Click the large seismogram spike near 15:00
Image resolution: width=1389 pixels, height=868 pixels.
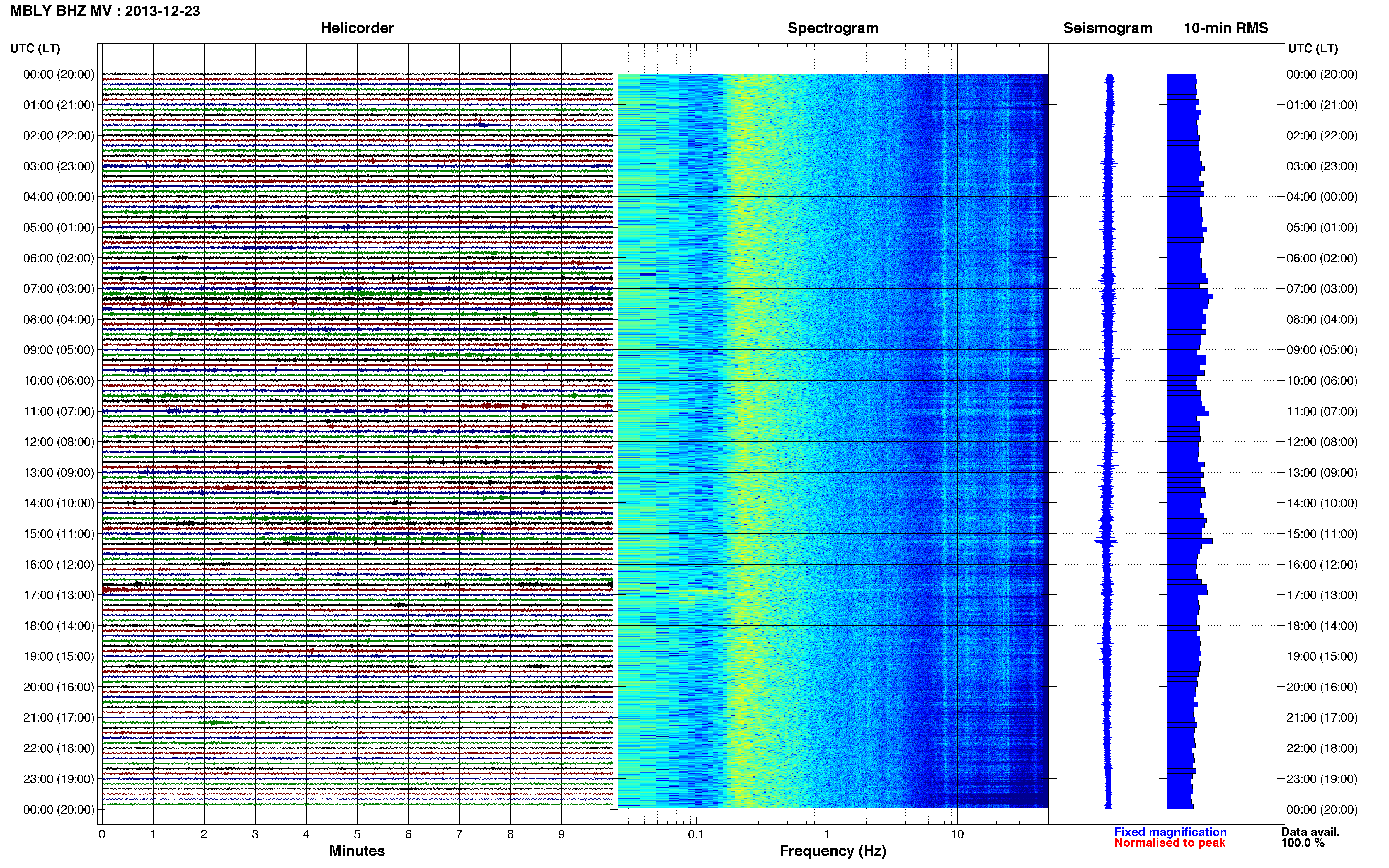[1108, 541]
